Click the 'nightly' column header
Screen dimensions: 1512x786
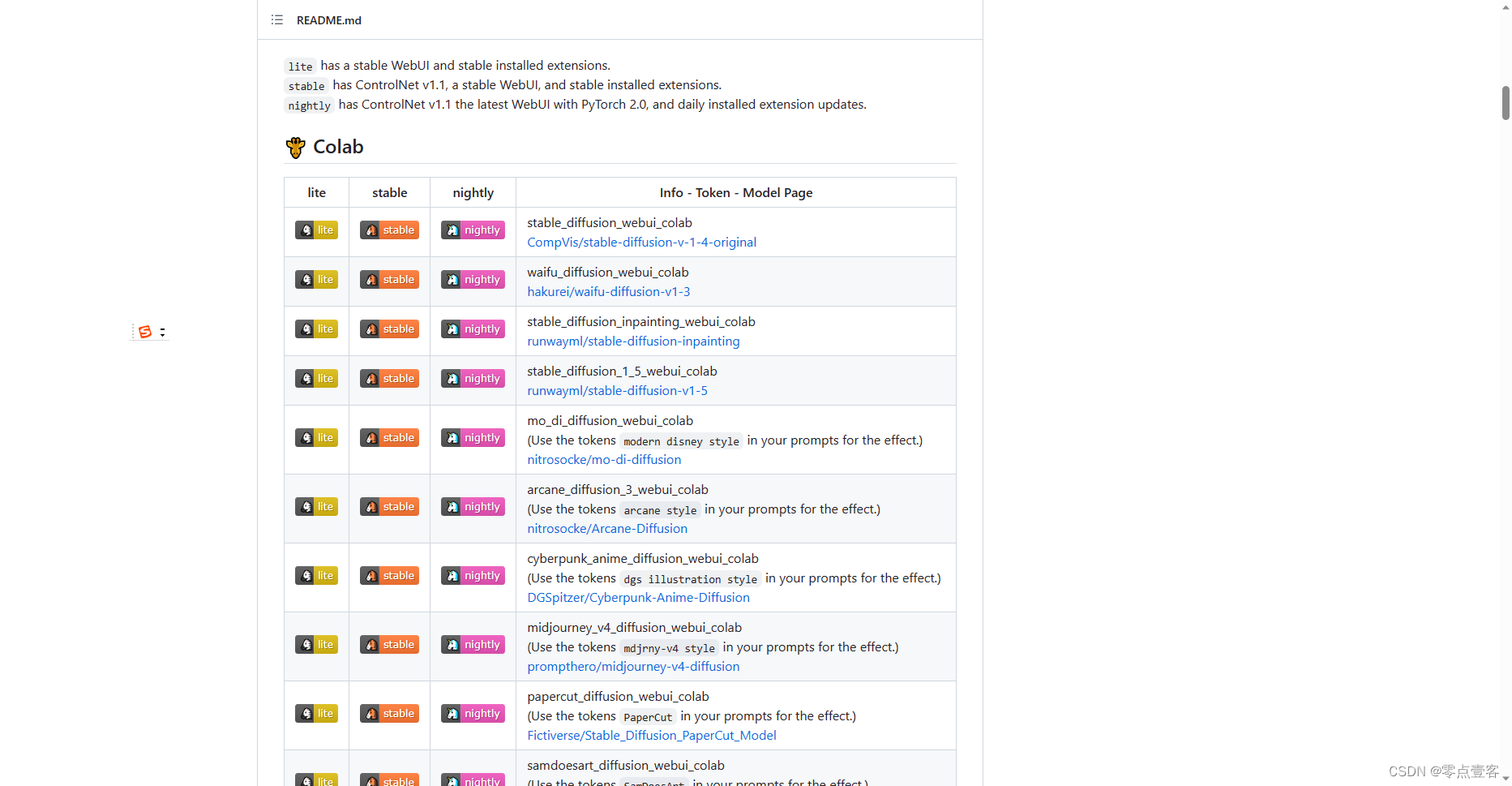[473, 193]
